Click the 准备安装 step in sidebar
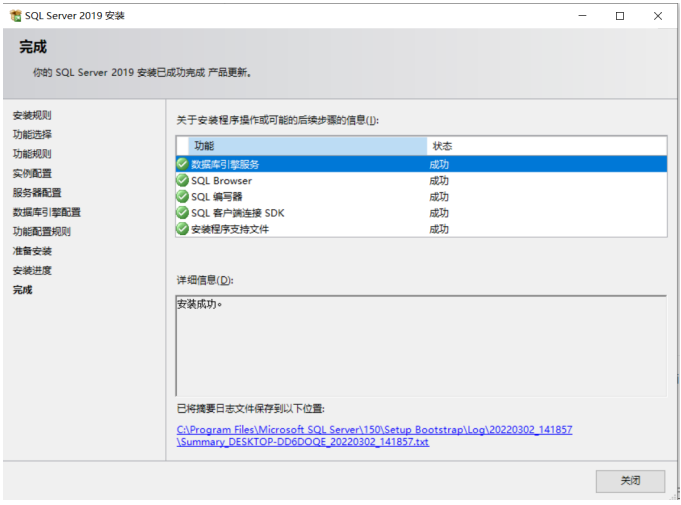 point(32,251)
